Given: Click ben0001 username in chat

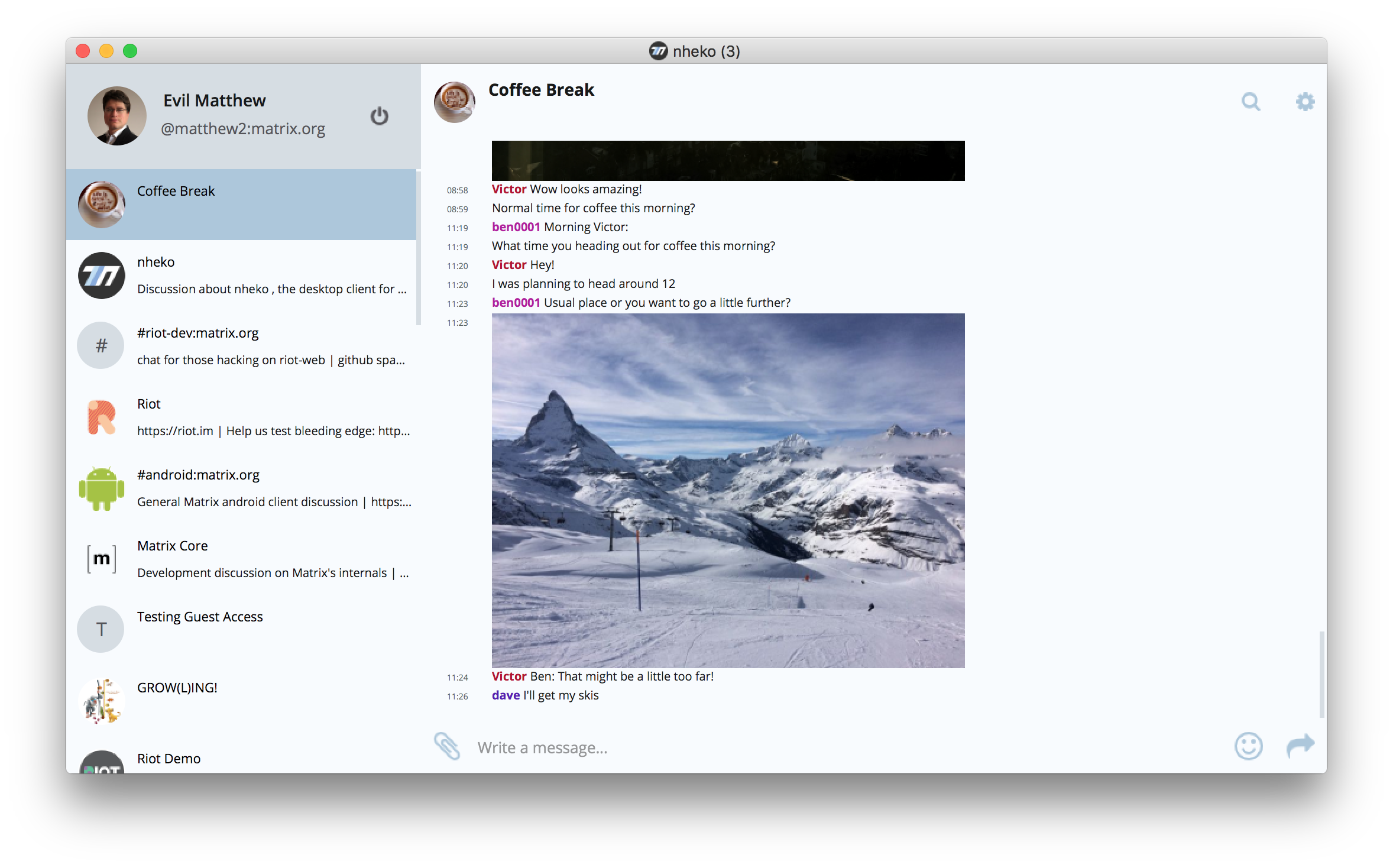Looking at the screenshot, I should pos(516,227).
